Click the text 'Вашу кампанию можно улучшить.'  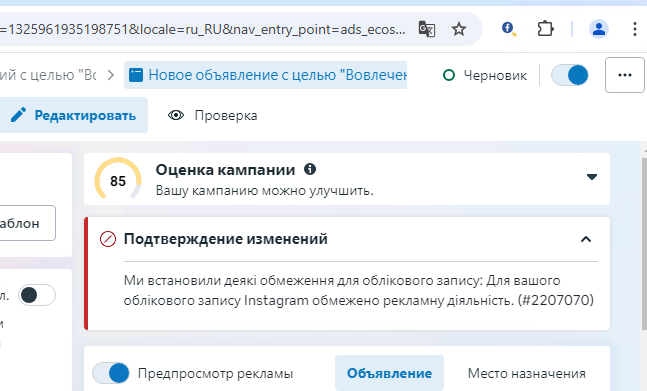(264, 191)
